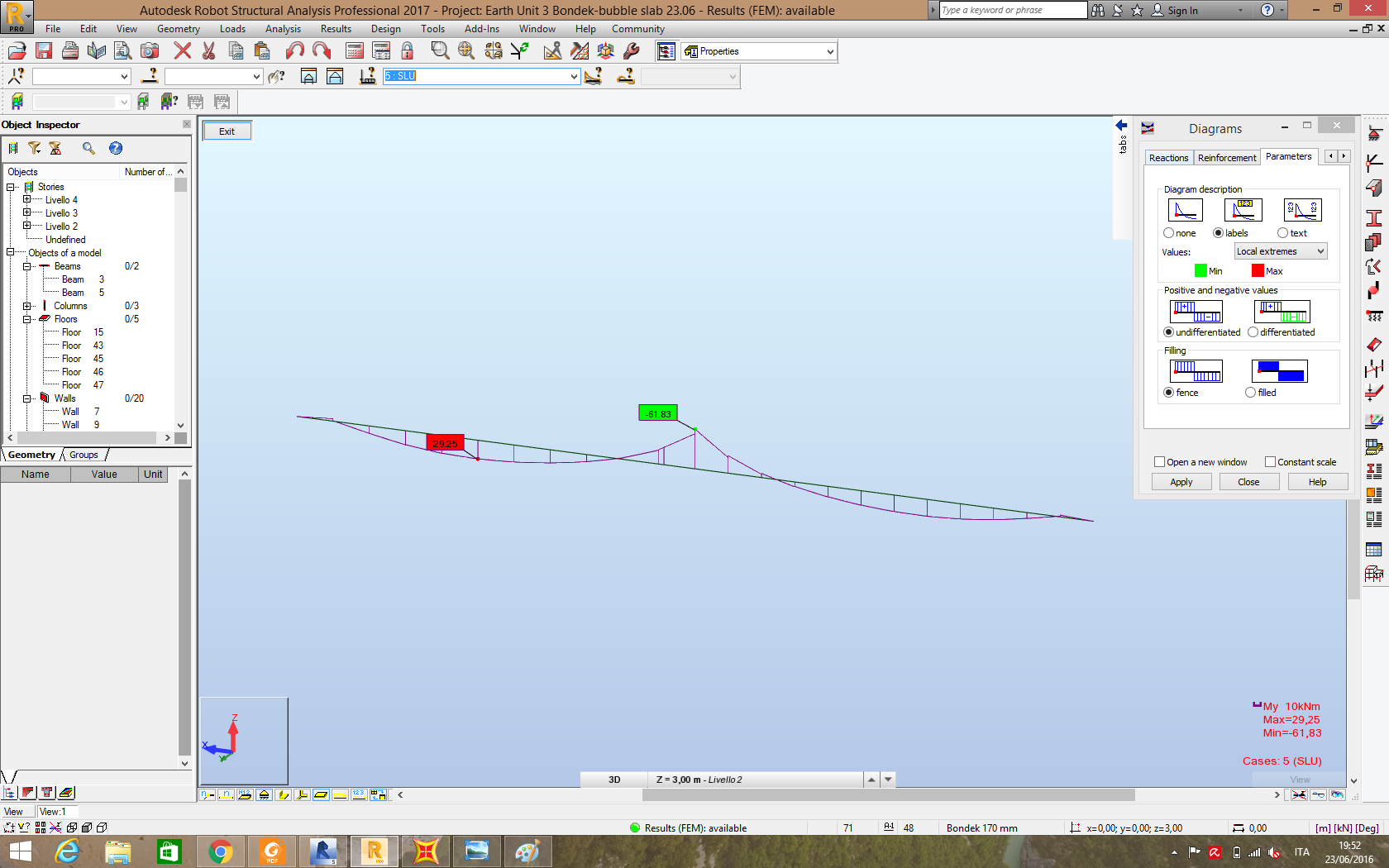Enable 'Open a new window' checkbox
Image resolution: width=1389 pixels, height=868 pixels.
[1160, 462]
